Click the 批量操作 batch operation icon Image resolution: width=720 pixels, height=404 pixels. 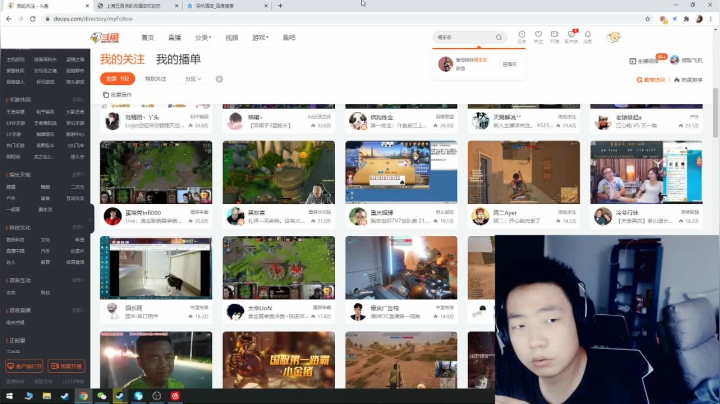(x=106, y=95)
